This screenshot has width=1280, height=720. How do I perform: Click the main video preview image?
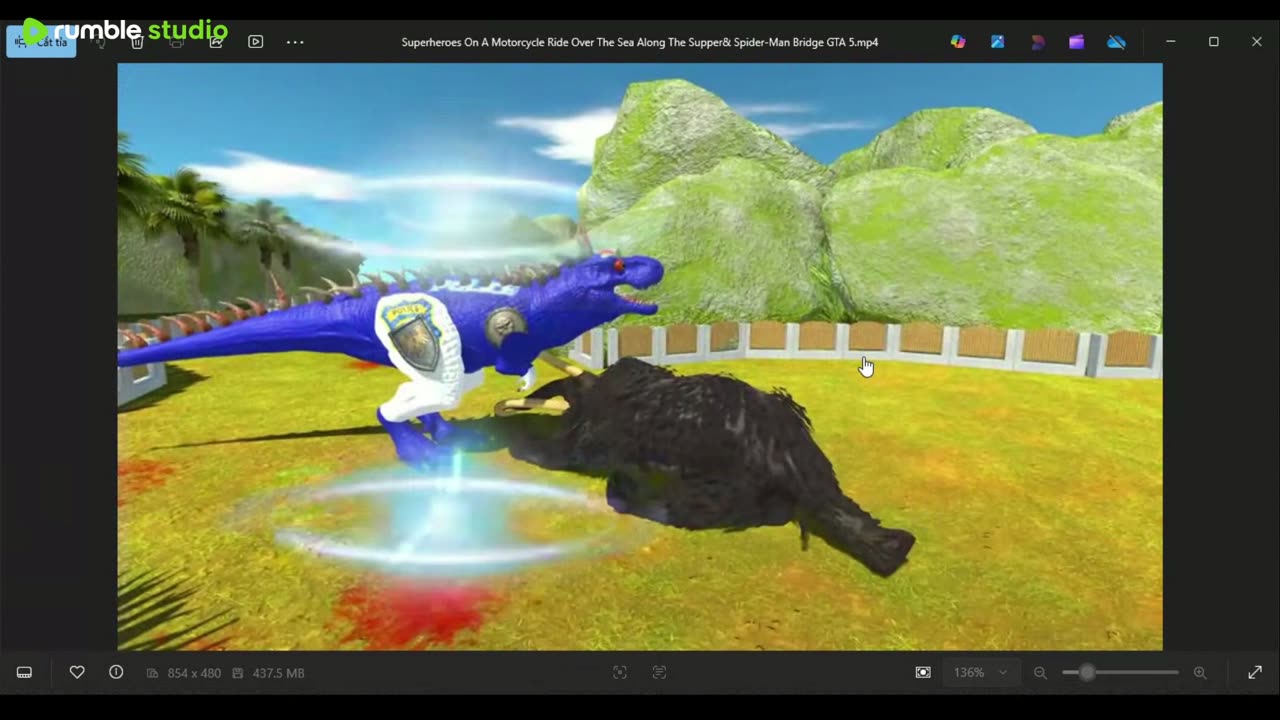tap(640, 357)
